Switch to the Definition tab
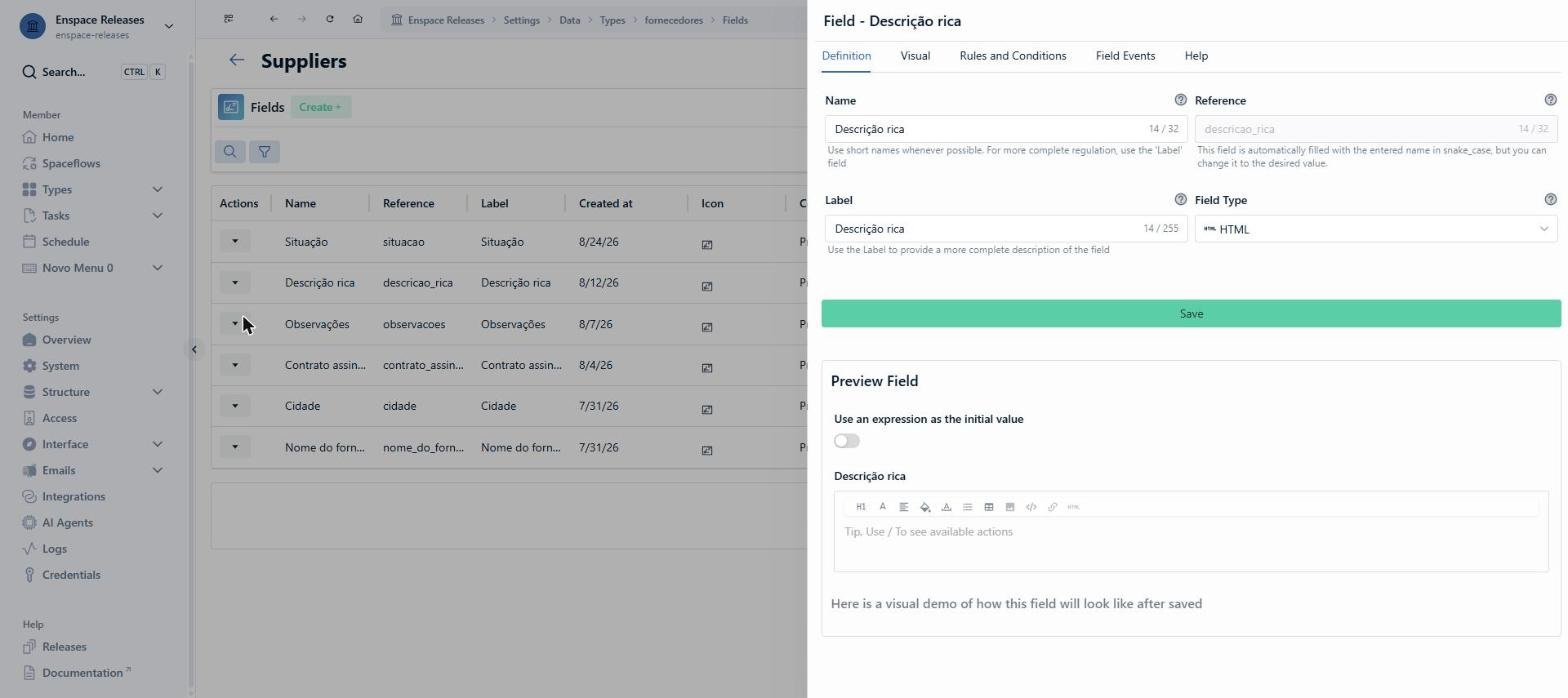1568x698 pixels. click(x=846, y=56)
